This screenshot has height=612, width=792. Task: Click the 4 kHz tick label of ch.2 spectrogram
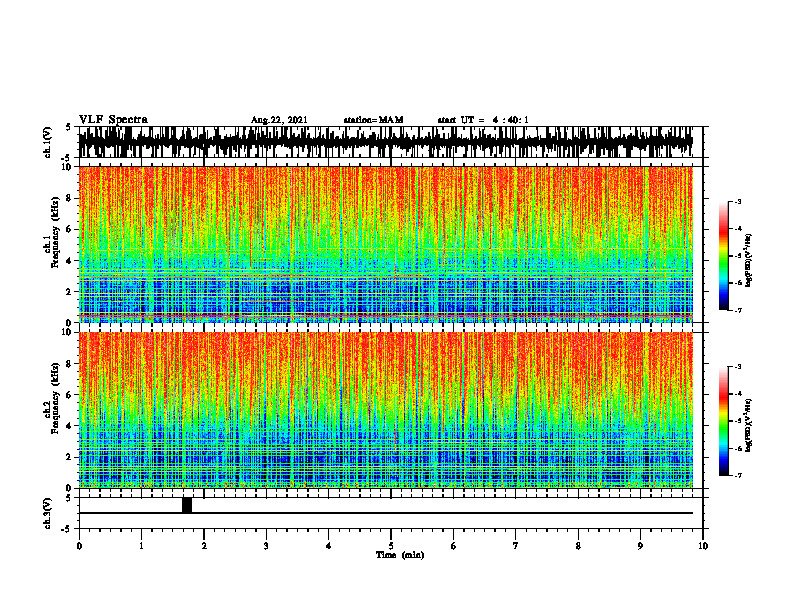[x=70, y=426]
